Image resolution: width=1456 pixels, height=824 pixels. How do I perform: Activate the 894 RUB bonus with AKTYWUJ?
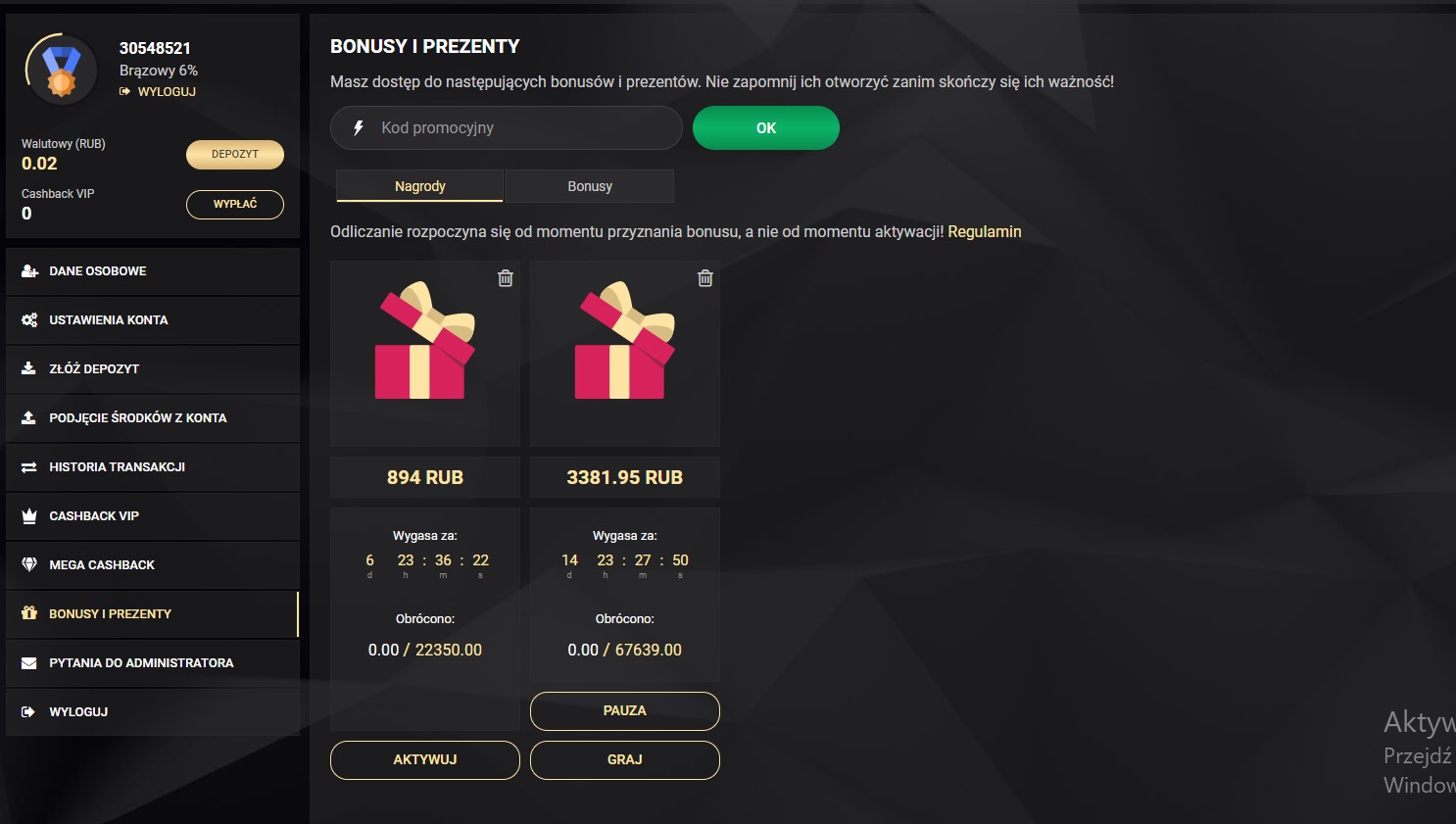tap(425, 760)
